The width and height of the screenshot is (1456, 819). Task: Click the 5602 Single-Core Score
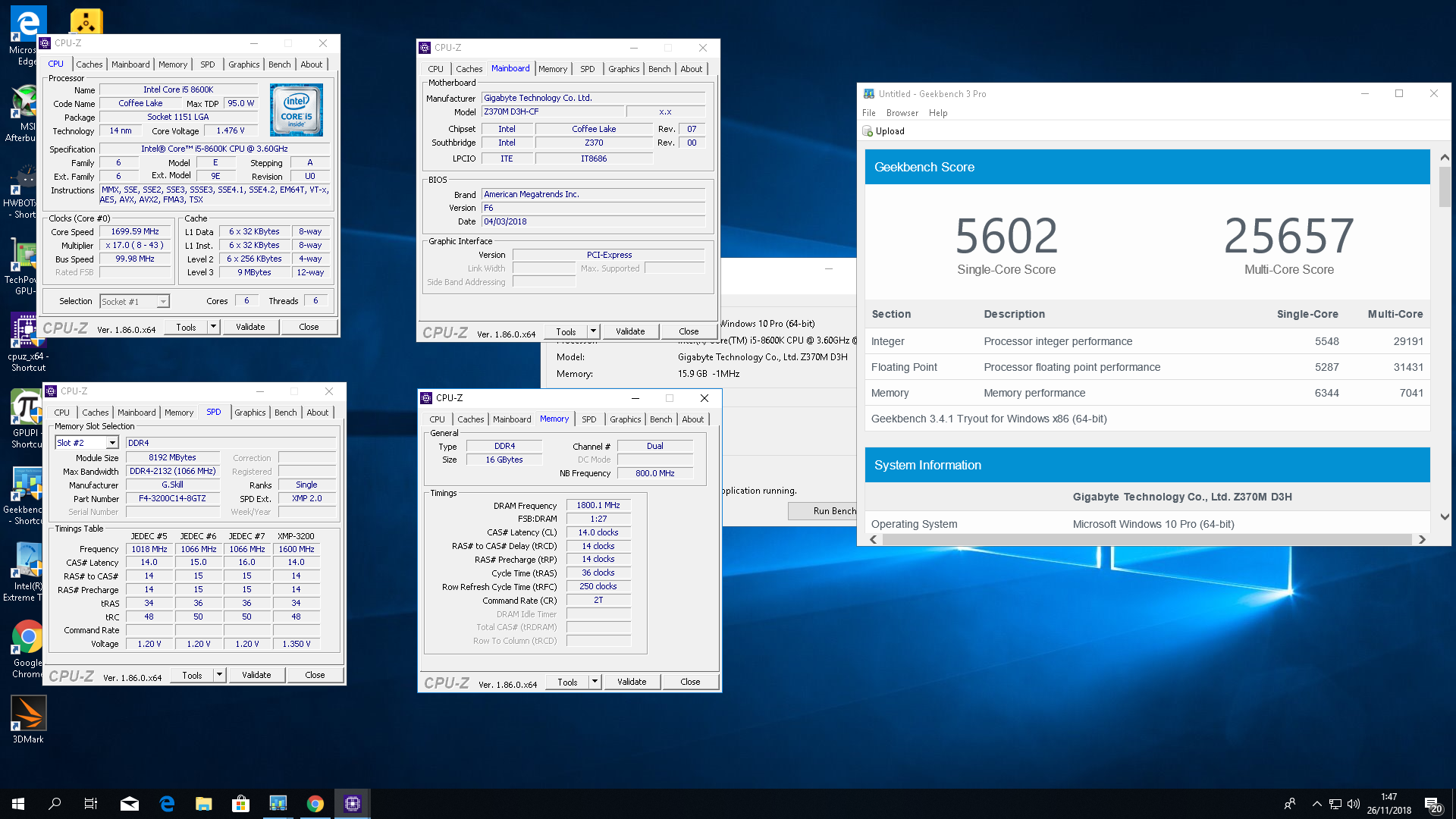coord(1006,236)
